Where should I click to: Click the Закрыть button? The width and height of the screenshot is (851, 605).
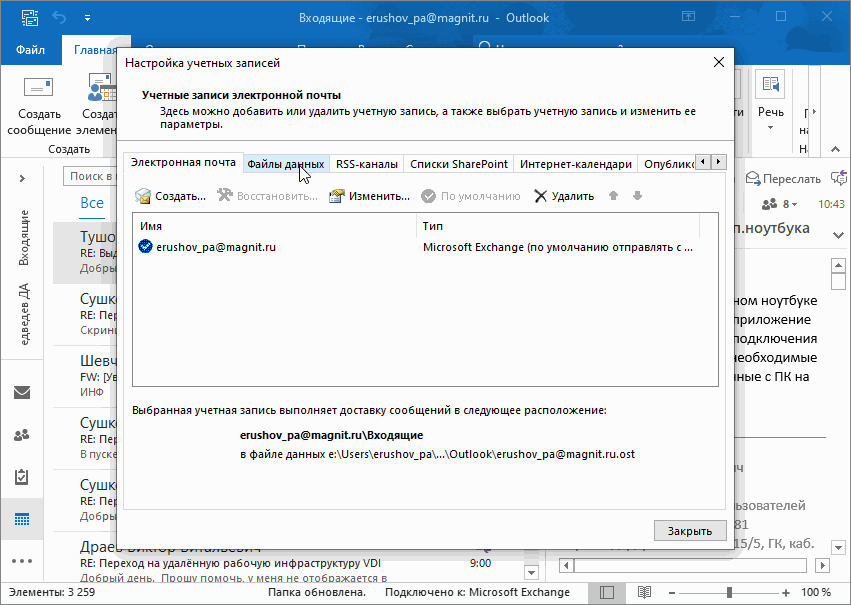[x=690, y=531]
